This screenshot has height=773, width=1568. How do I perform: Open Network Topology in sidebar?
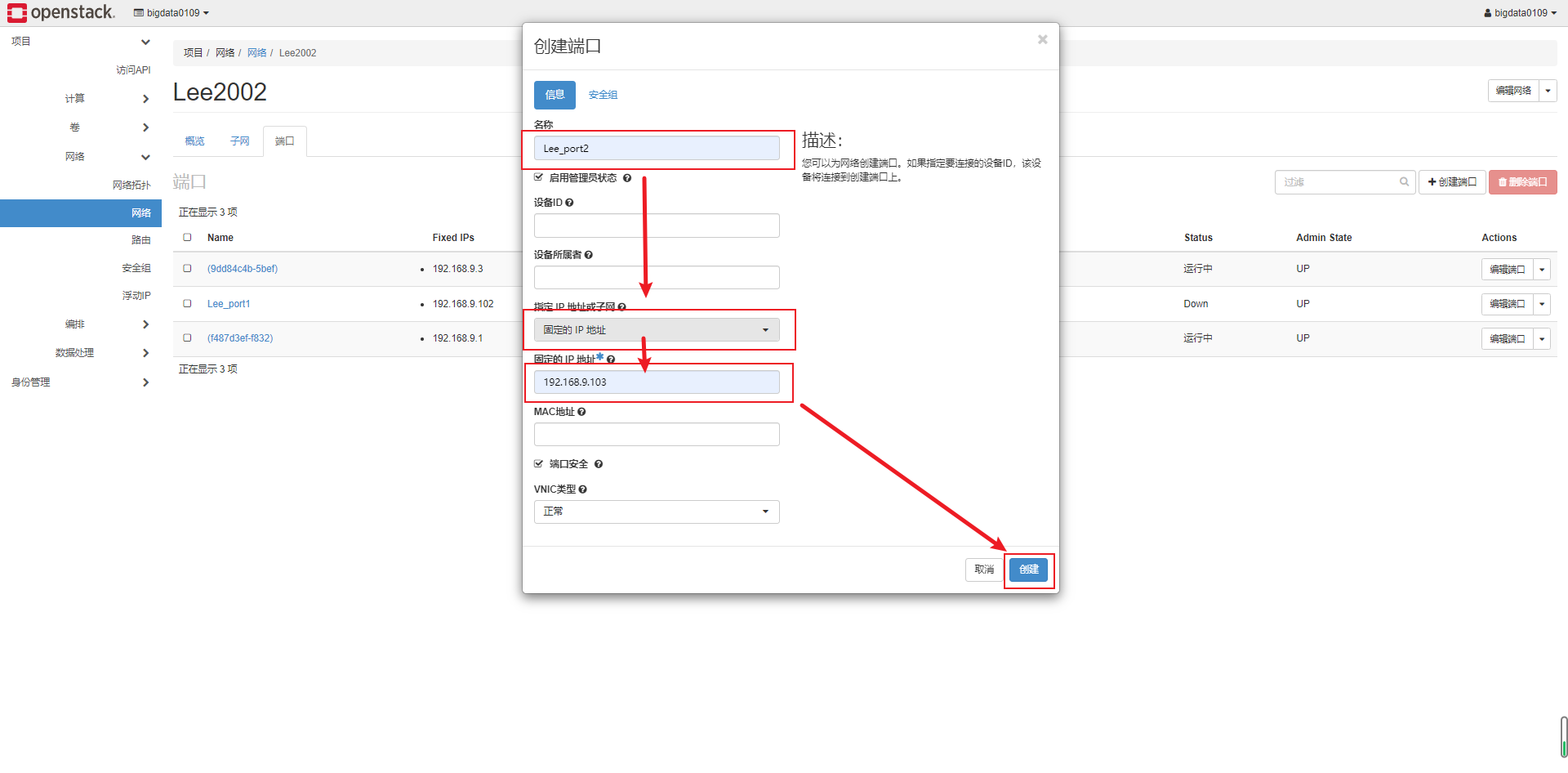pos(131,185)
